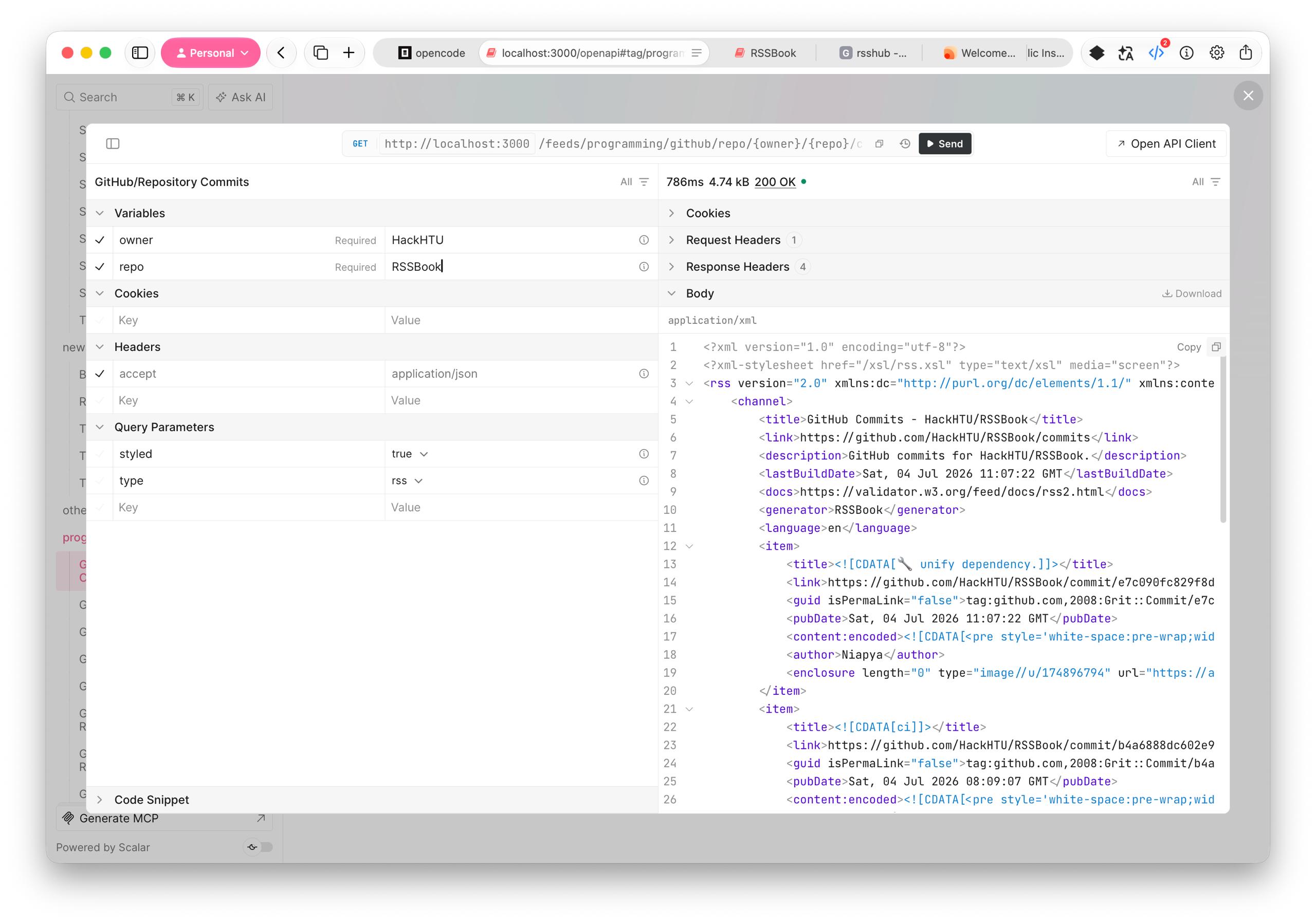Open the translate extension icon
Viewport: 1316px width, 924px height.
[1126, 53]
